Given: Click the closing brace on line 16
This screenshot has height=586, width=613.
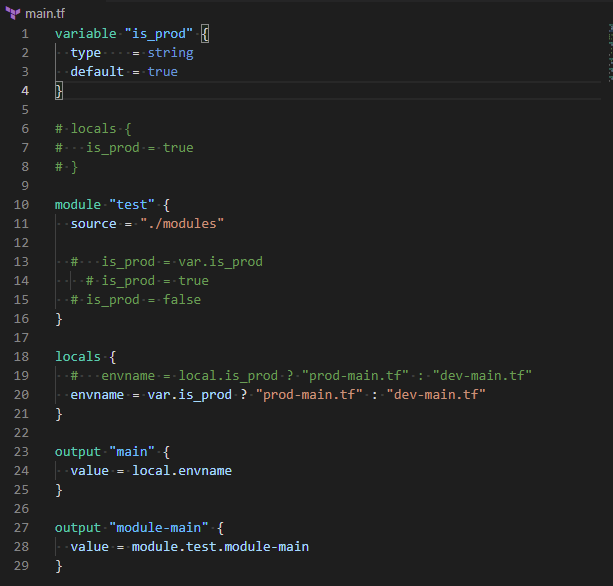Looking at the screenshot, I should [x=59, y=319].
